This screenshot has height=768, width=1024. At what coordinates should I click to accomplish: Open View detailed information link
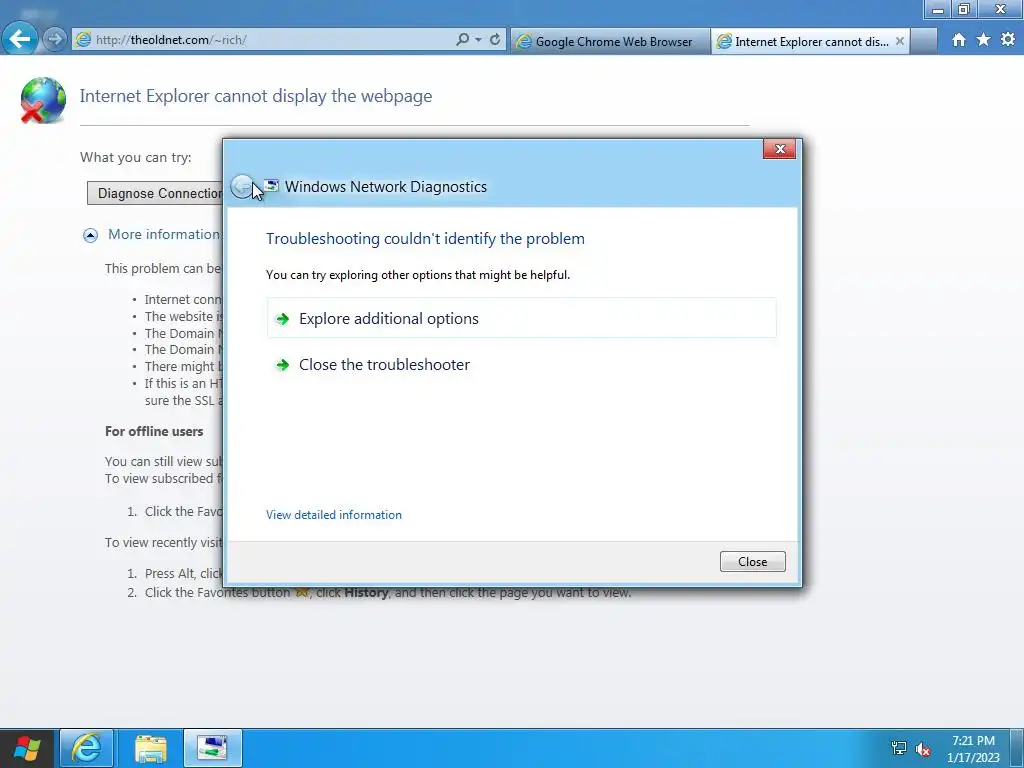tap(334, 515)
